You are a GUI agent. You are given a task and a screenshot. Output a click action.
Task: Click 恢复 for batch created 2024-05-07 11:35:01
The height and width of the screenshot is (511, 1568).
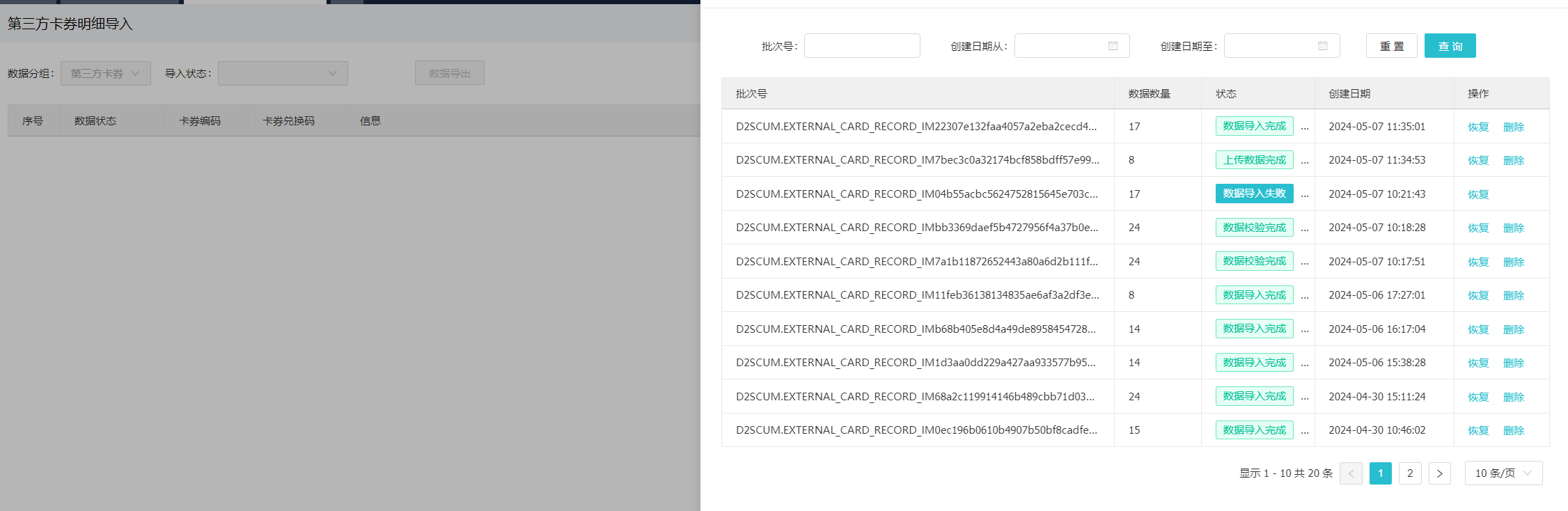pos(1478,127)
